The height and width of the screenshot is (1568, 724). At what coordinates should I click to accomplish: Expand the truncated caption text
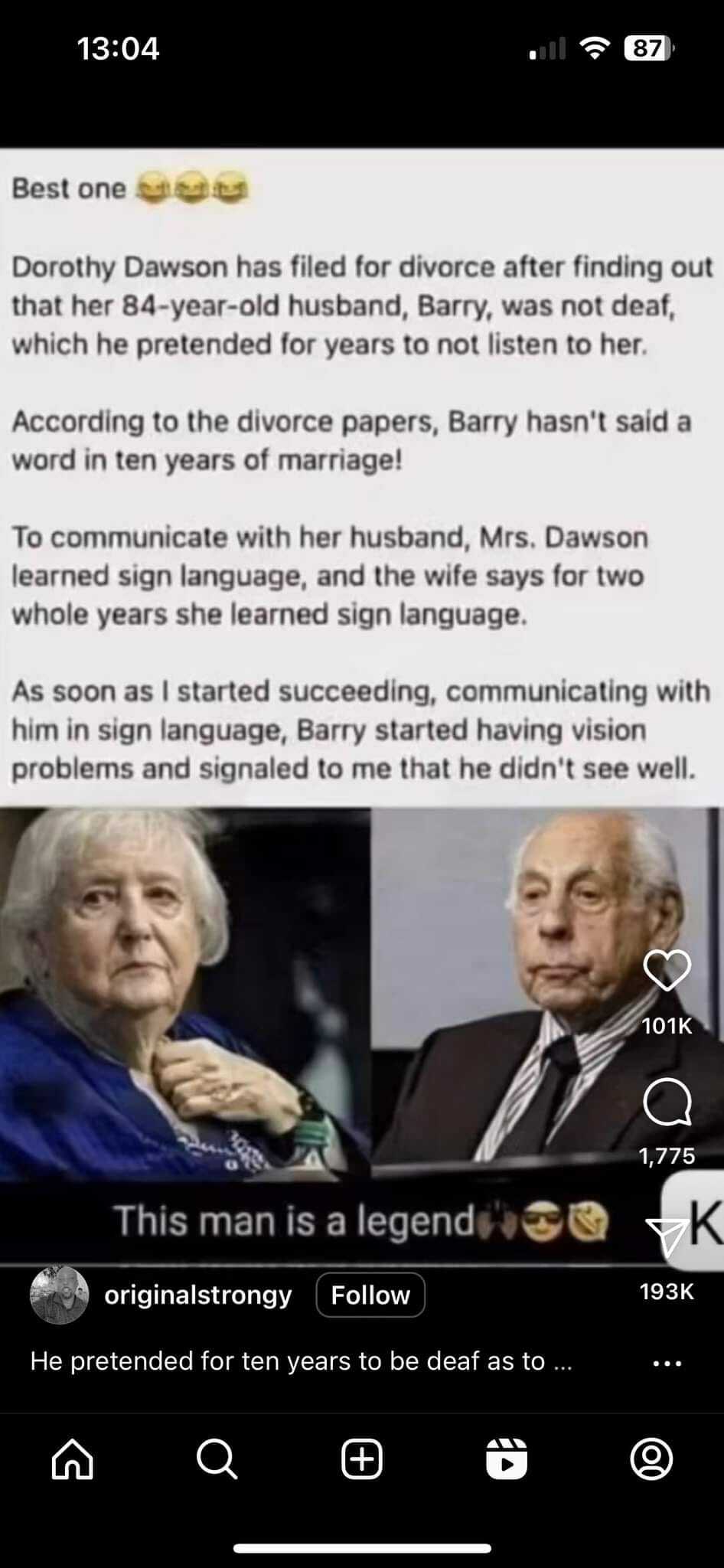pos(301,1361)
